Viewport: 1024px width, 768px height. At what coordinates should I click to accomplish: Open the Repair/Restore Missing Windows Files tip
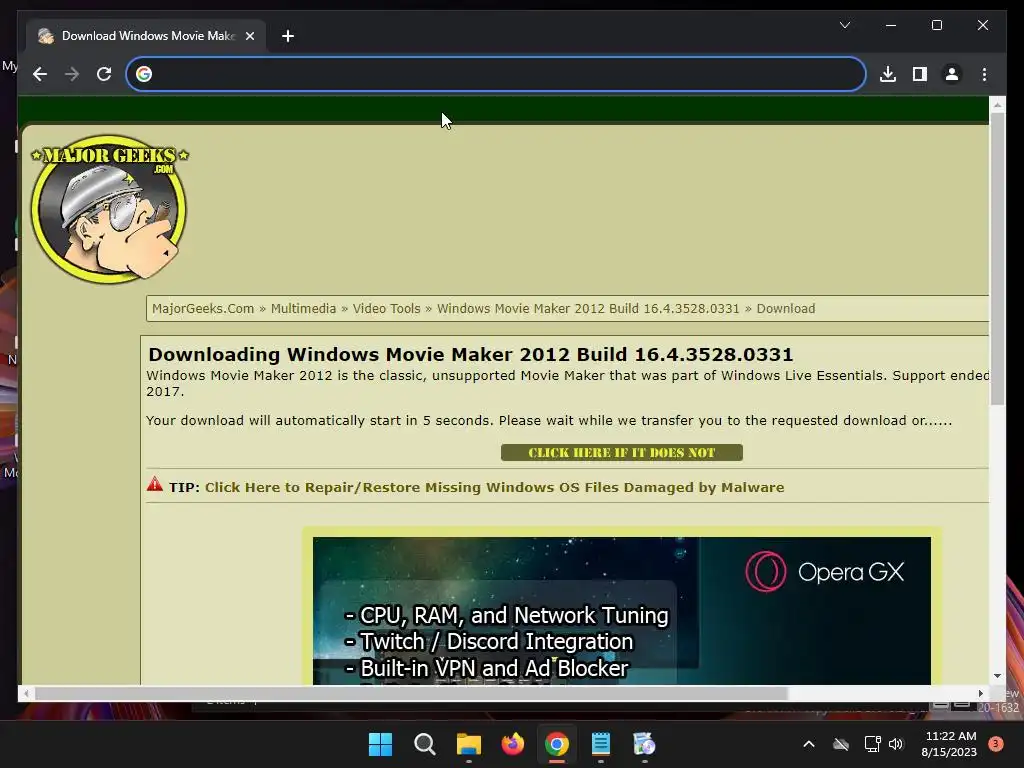(494, 488)
